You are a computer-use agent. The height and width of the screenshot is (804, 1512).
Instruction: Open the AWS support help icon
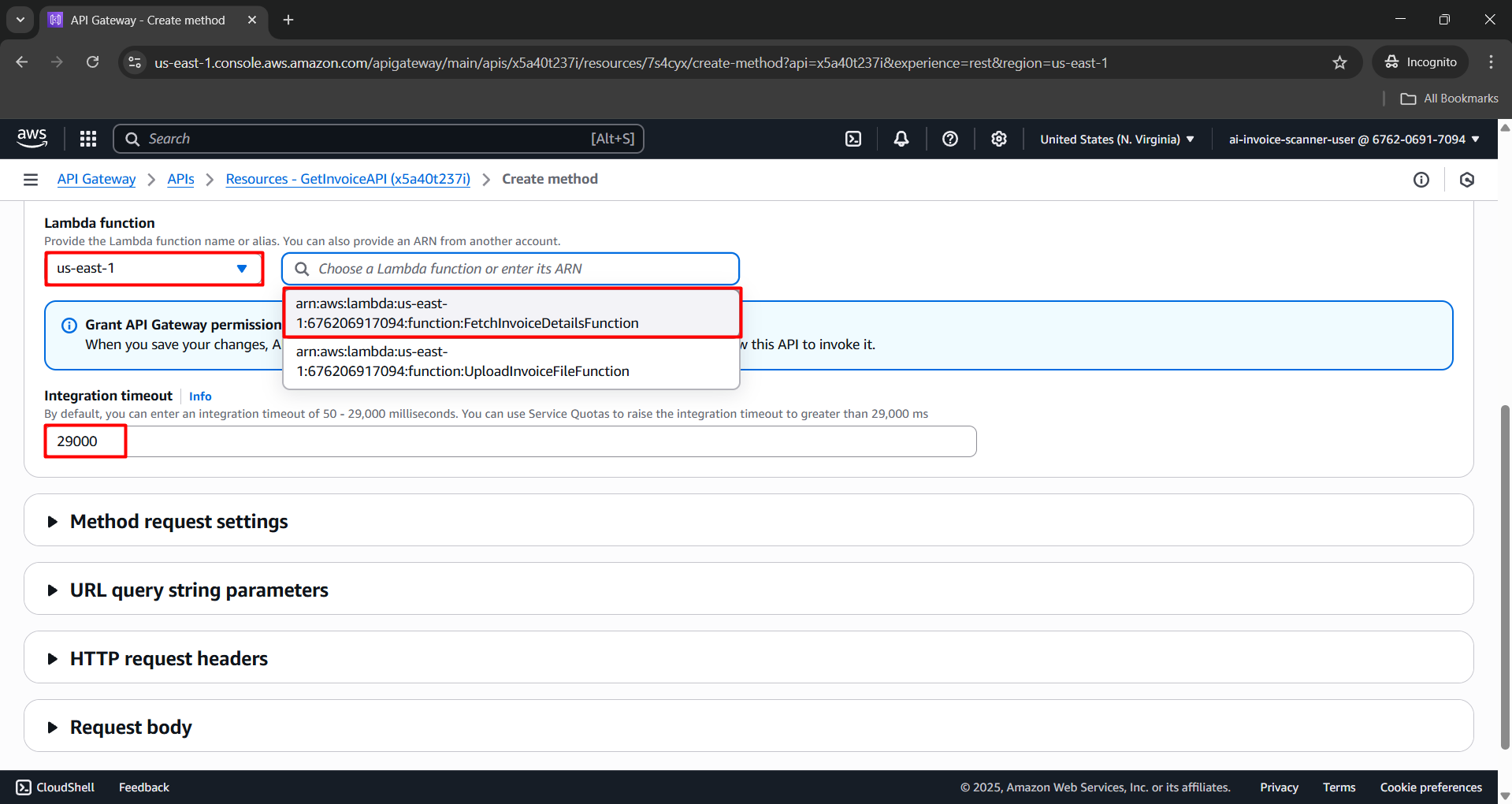click(950, 139)
